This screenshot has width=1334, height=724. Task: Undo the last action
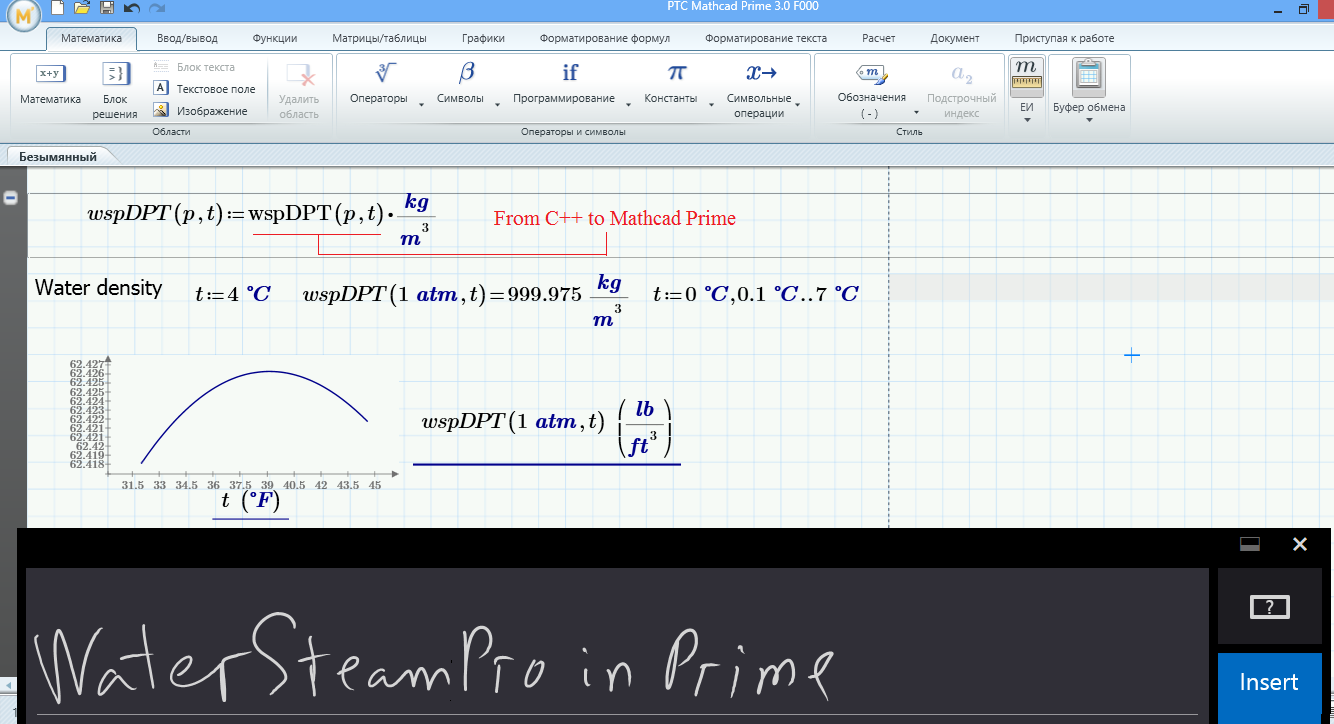[132, 8]
